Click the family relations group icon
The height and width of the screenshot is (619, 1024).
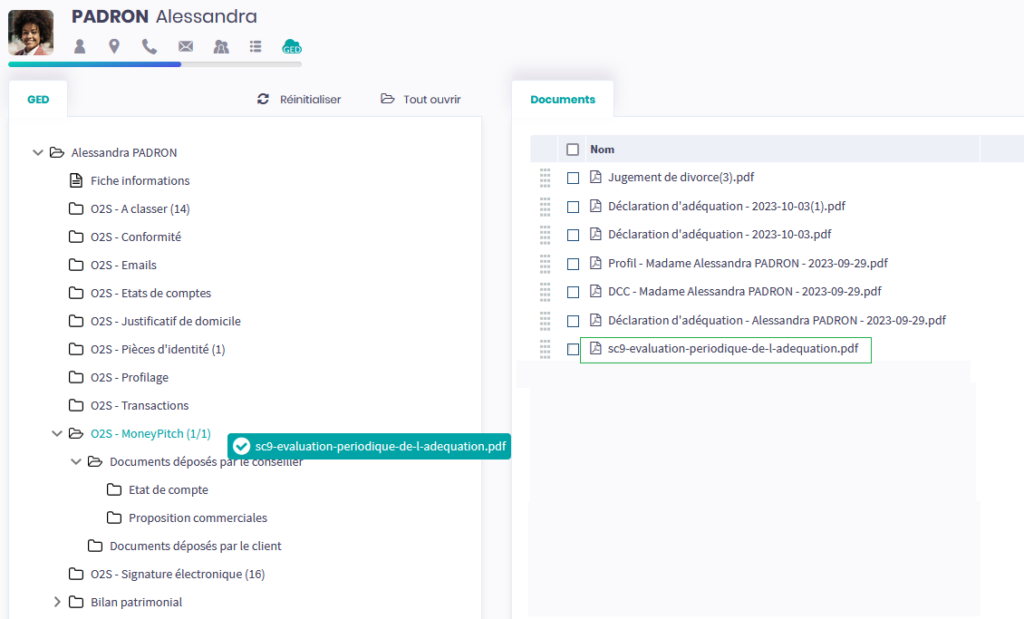221,46
